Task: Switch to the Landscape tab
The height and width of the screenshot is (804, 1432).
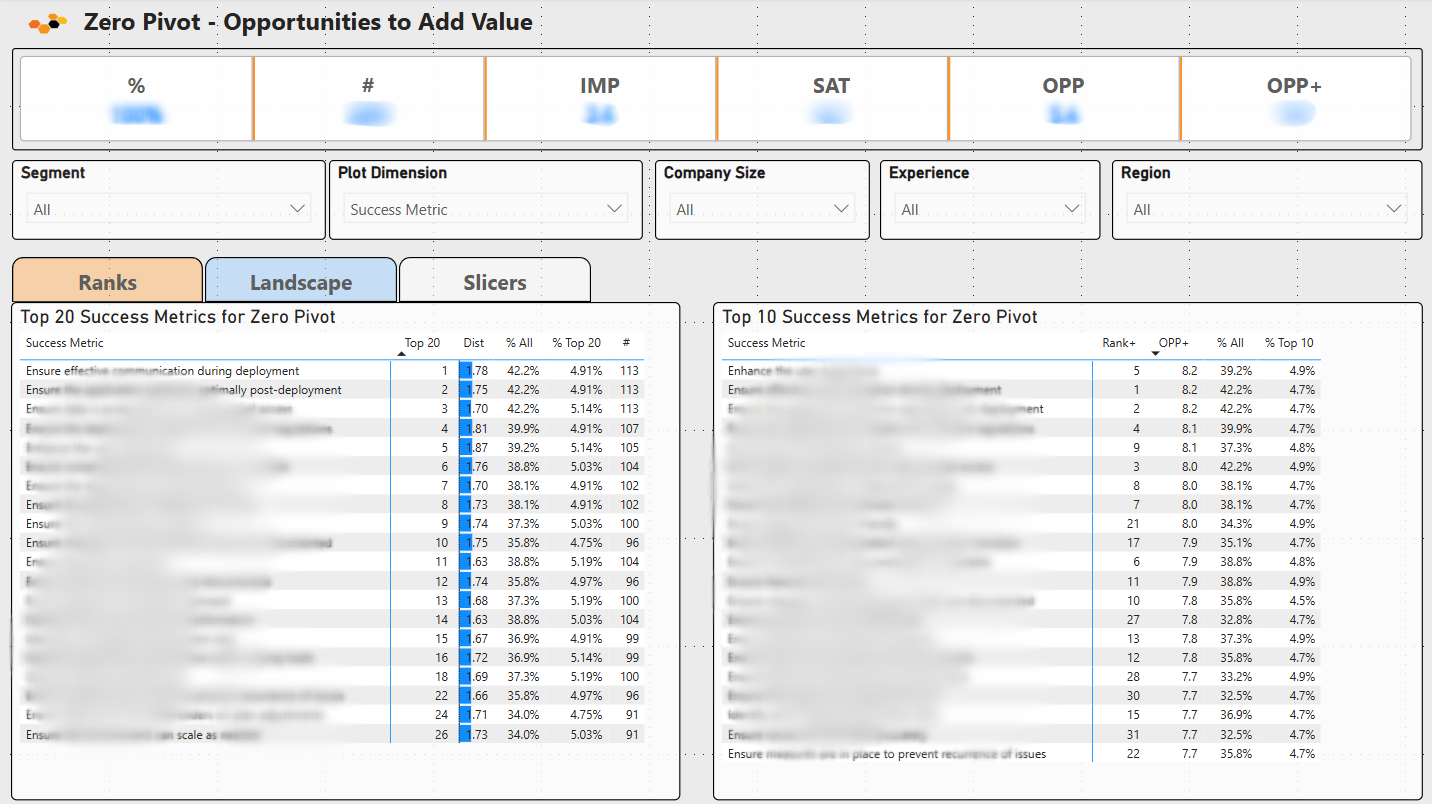Action: [x=301, y=281]
